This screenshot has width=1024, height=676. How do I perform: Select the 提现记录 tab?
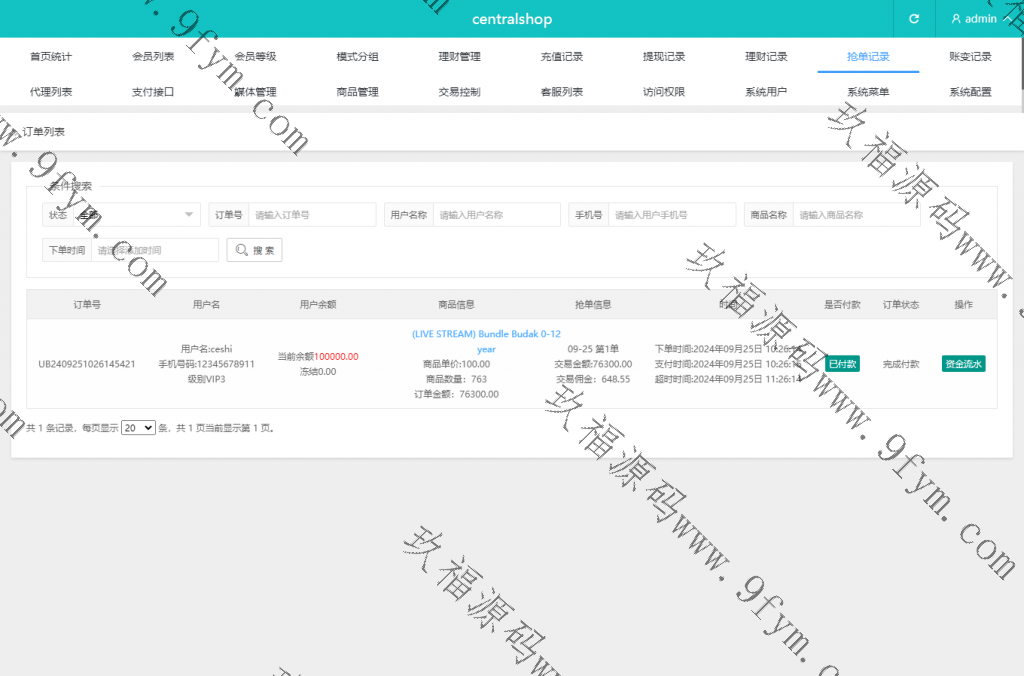[x=664, y=57]
